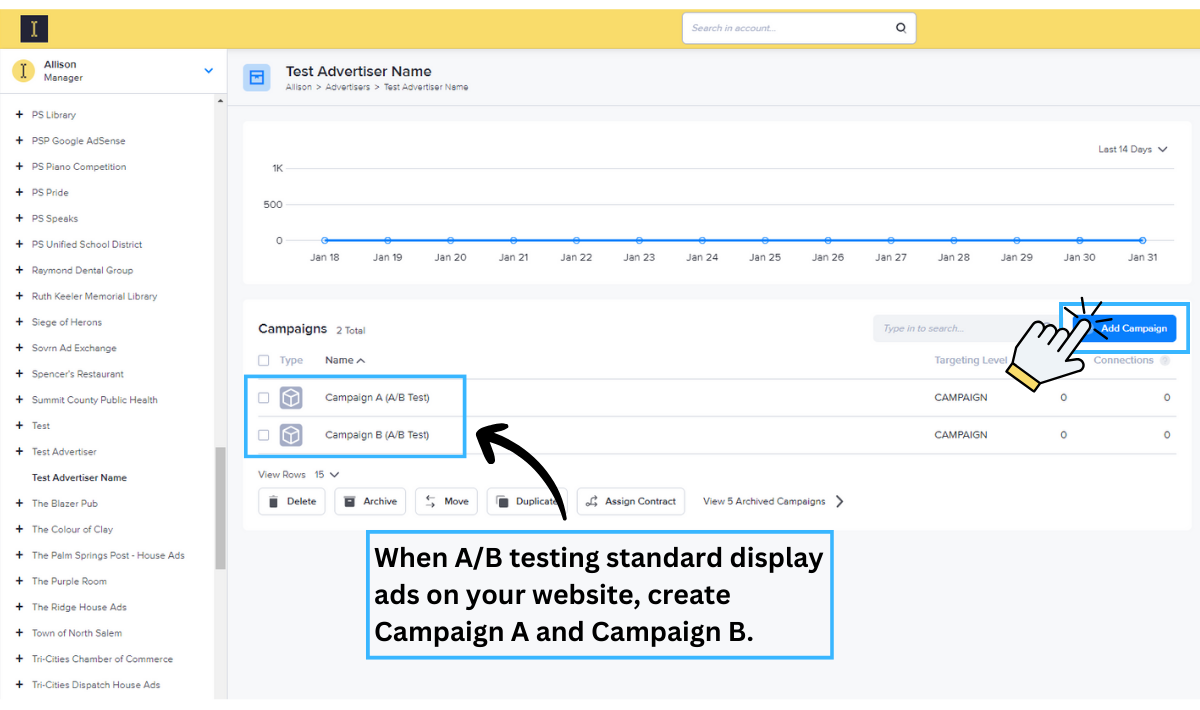
Task: Click Advertisers in the breadcrumb
Action: click(347, 87)
